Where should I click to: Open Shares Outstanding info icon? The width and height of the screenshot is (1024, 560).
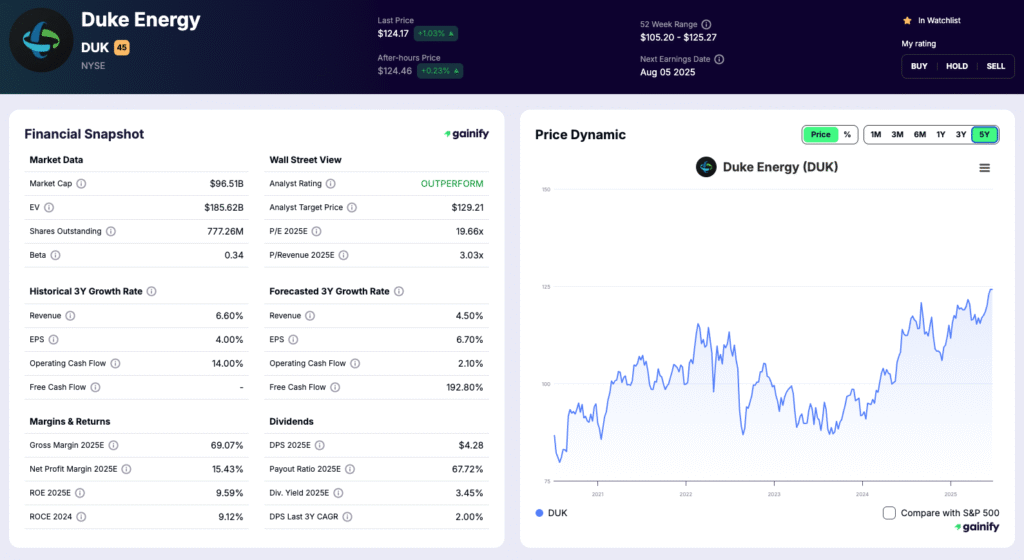point(111,232)
